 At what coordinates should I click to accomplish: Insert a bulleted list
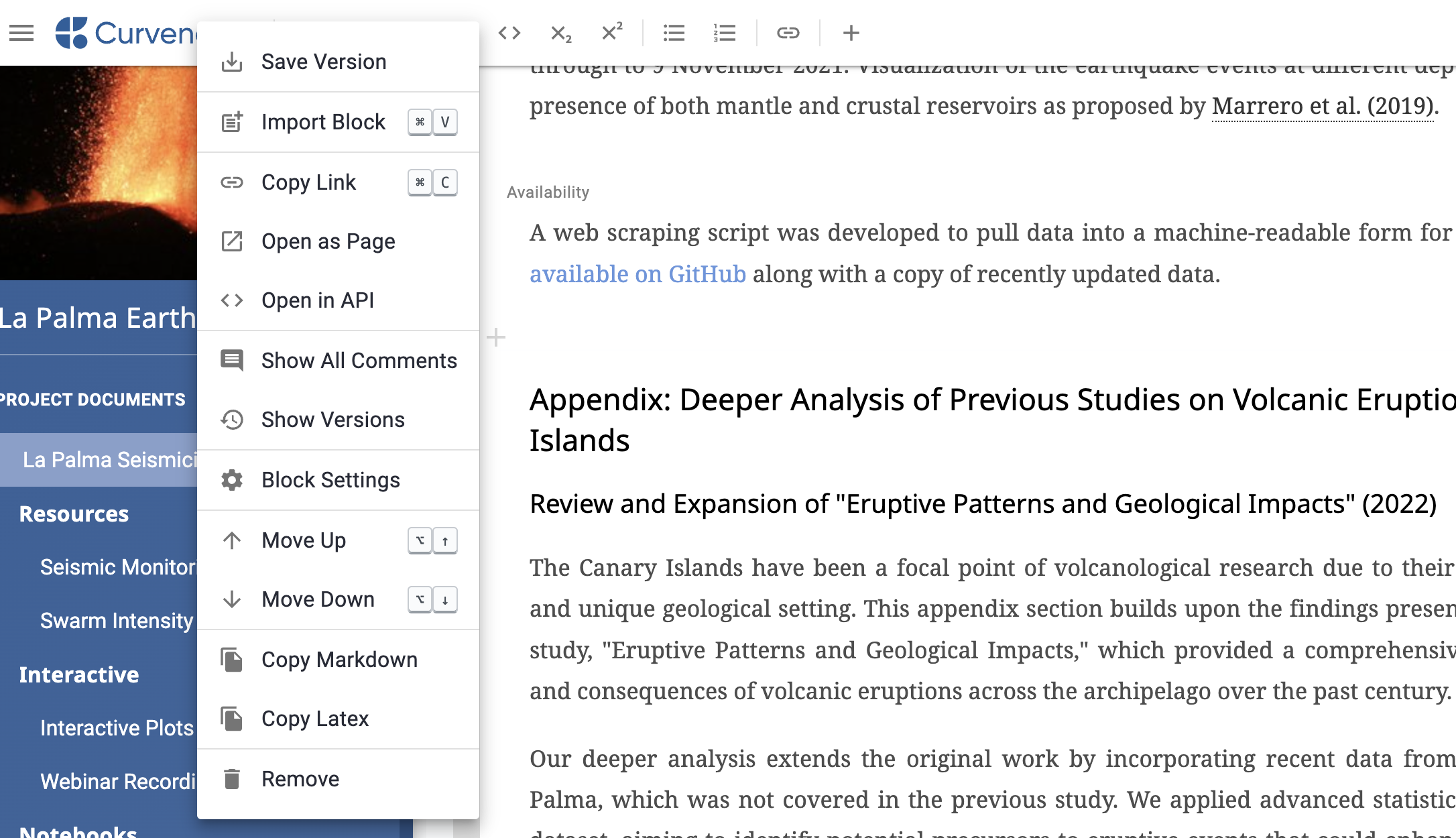674,33
